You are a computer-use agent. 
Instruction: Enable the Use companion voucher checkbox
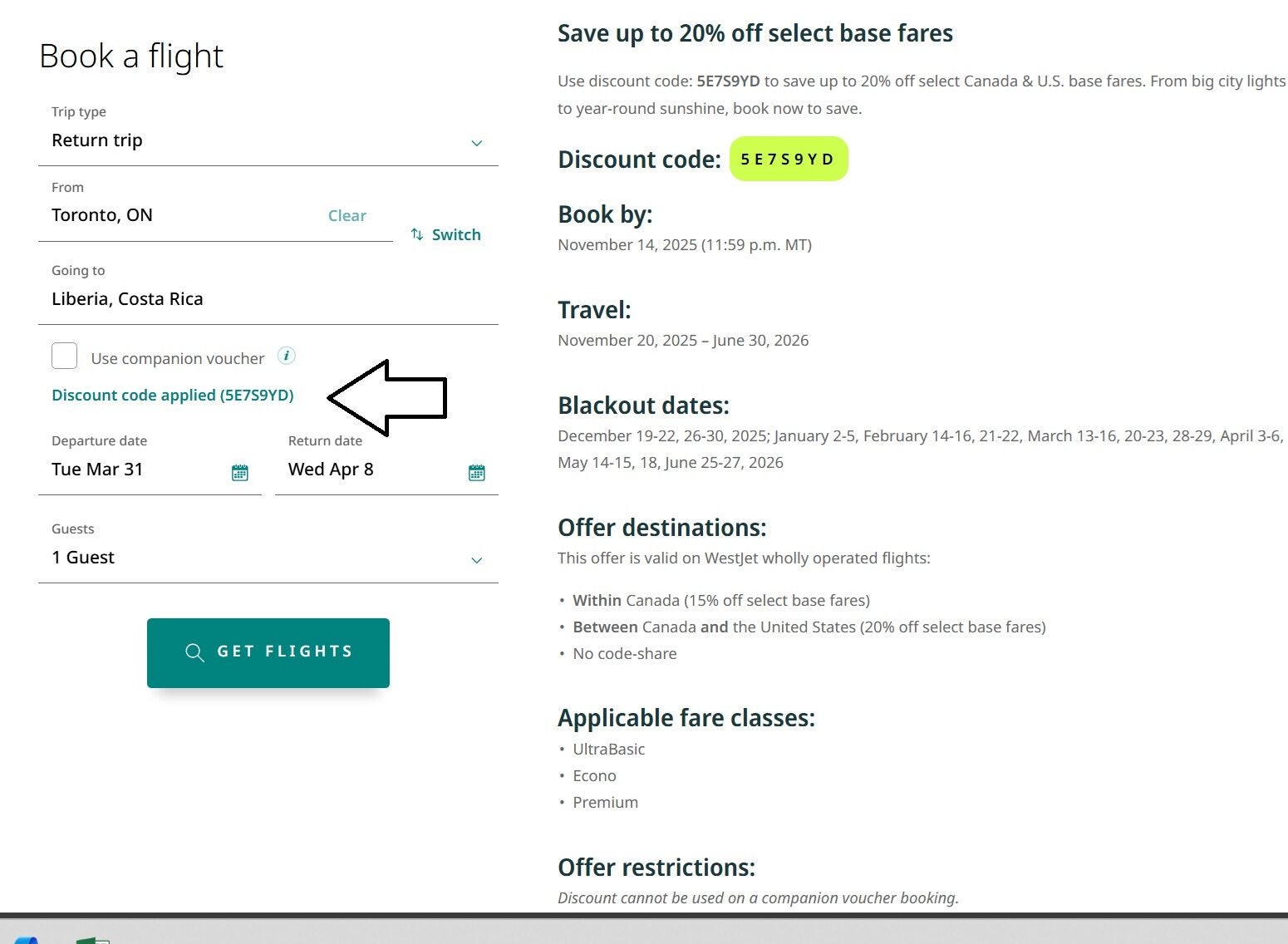coord(65,356)
